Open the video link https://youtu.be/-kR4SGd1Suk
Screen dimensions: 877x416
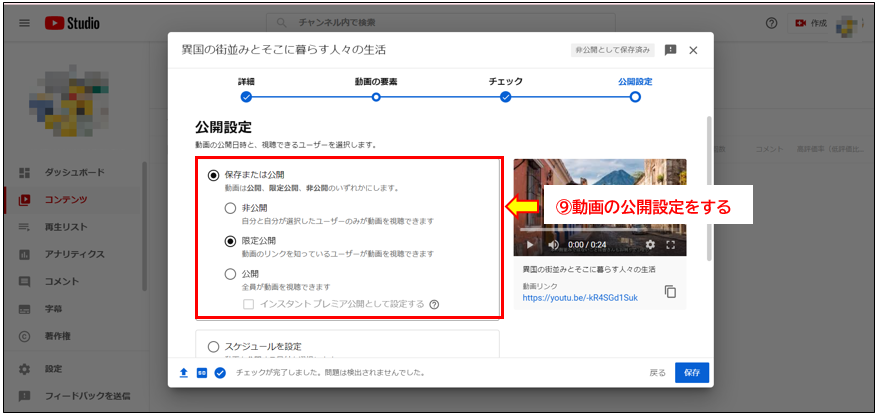(x=580, y=298)
